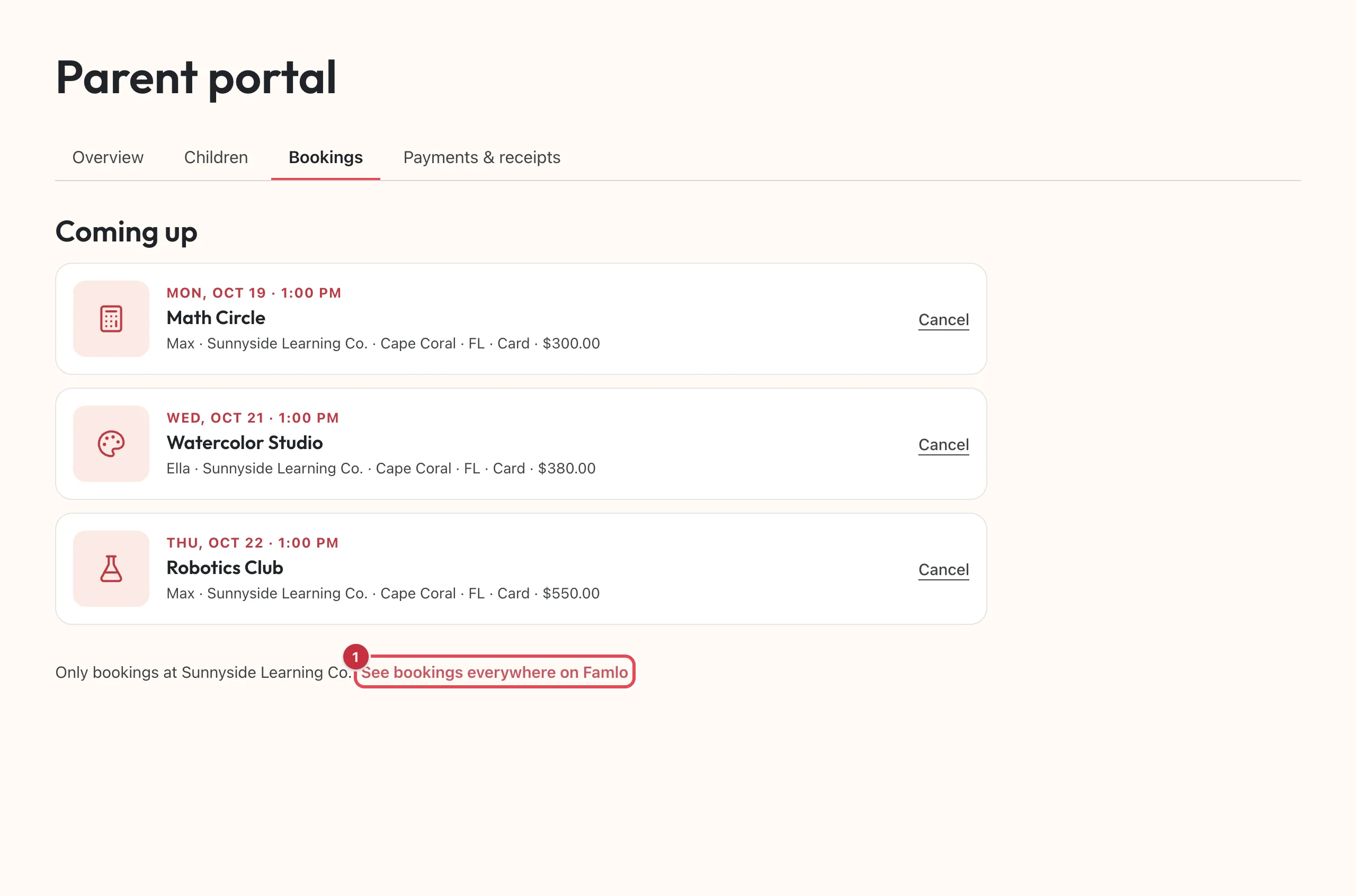Switch to the Children tab
Image resolution: width=1356 pixels, height=896 pixels.
216,157
